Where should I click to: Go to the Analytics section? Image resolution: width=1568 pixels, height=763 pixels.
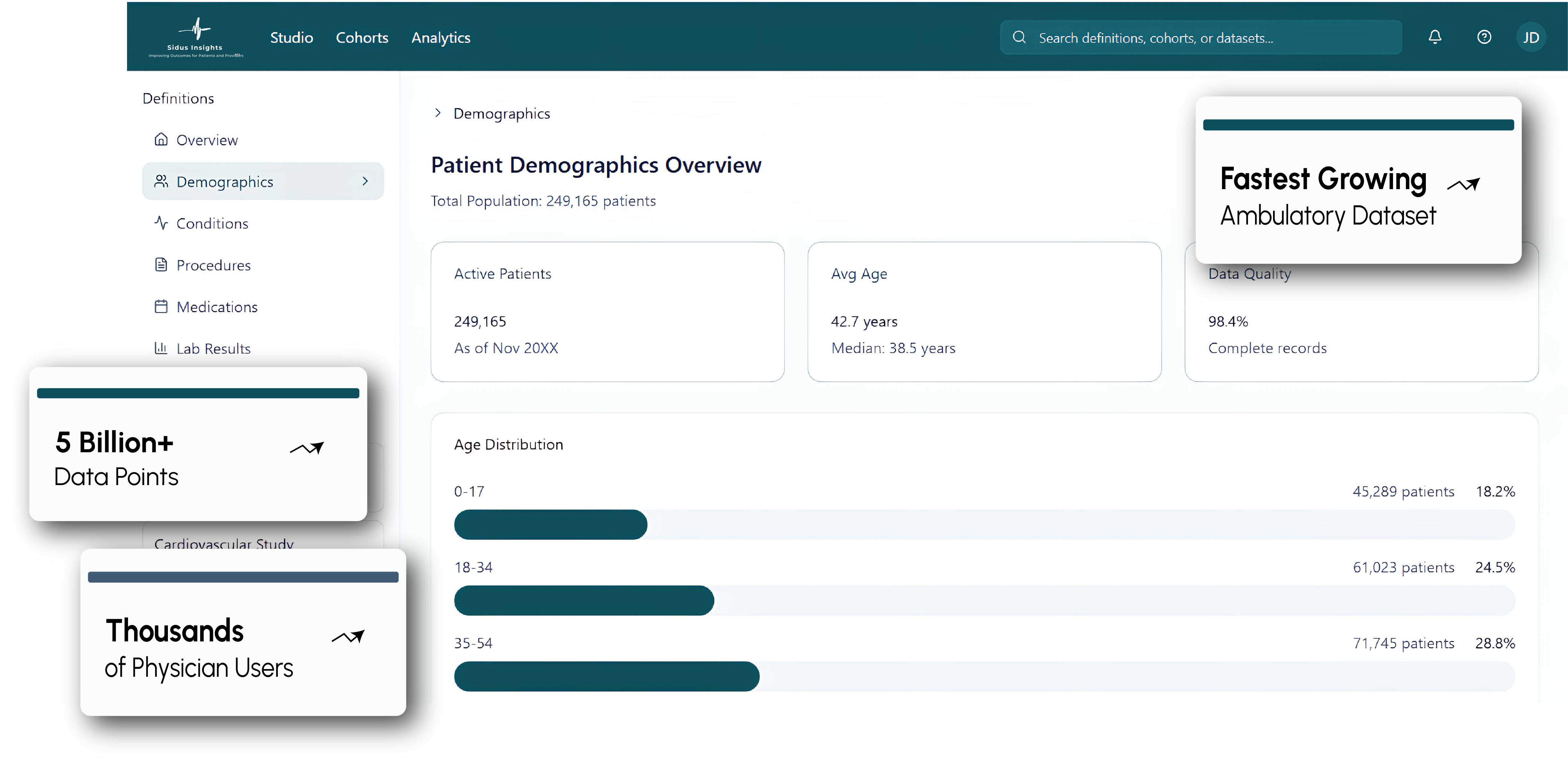click(x=441, y=38)
